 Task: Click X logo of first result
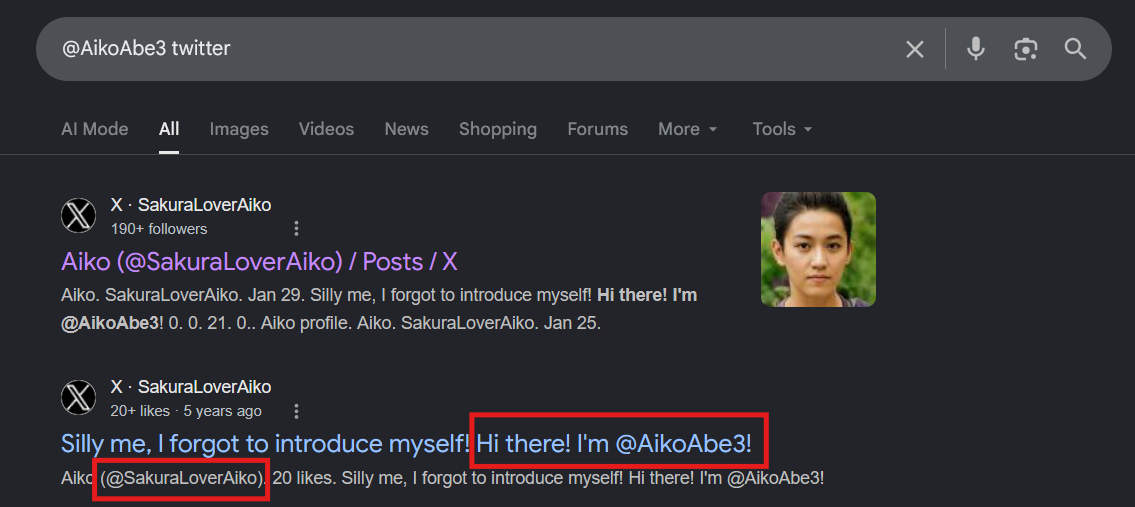79,215
